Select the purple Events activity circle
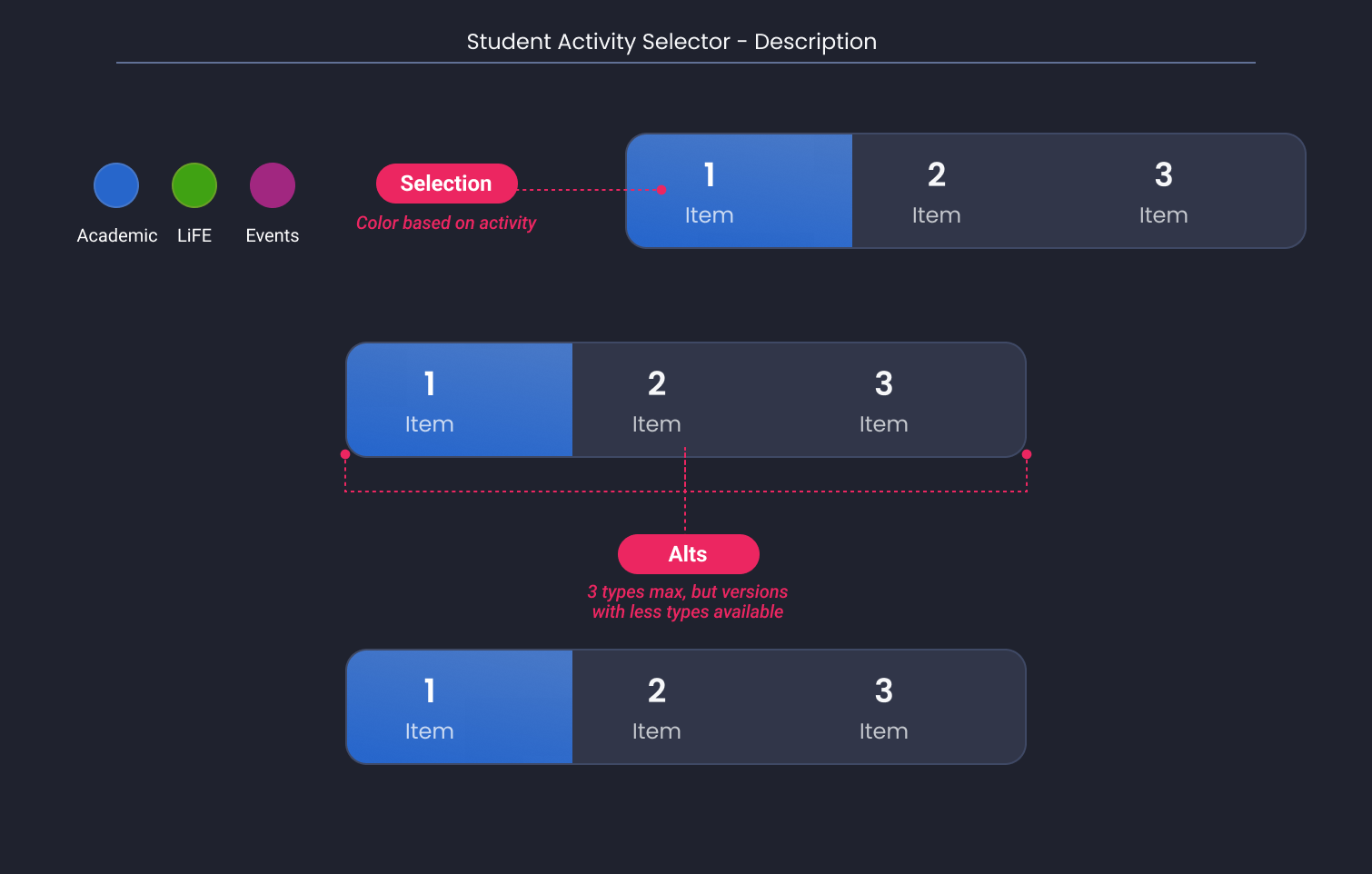 click(x=272, y=184)
